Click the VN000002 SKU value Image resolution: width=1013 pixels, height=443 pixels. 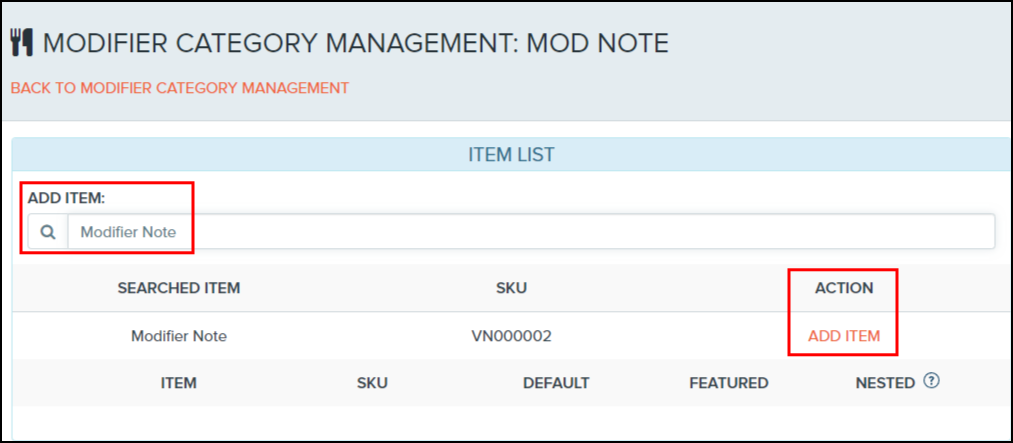pyautogui.click(x=511, y=336)
